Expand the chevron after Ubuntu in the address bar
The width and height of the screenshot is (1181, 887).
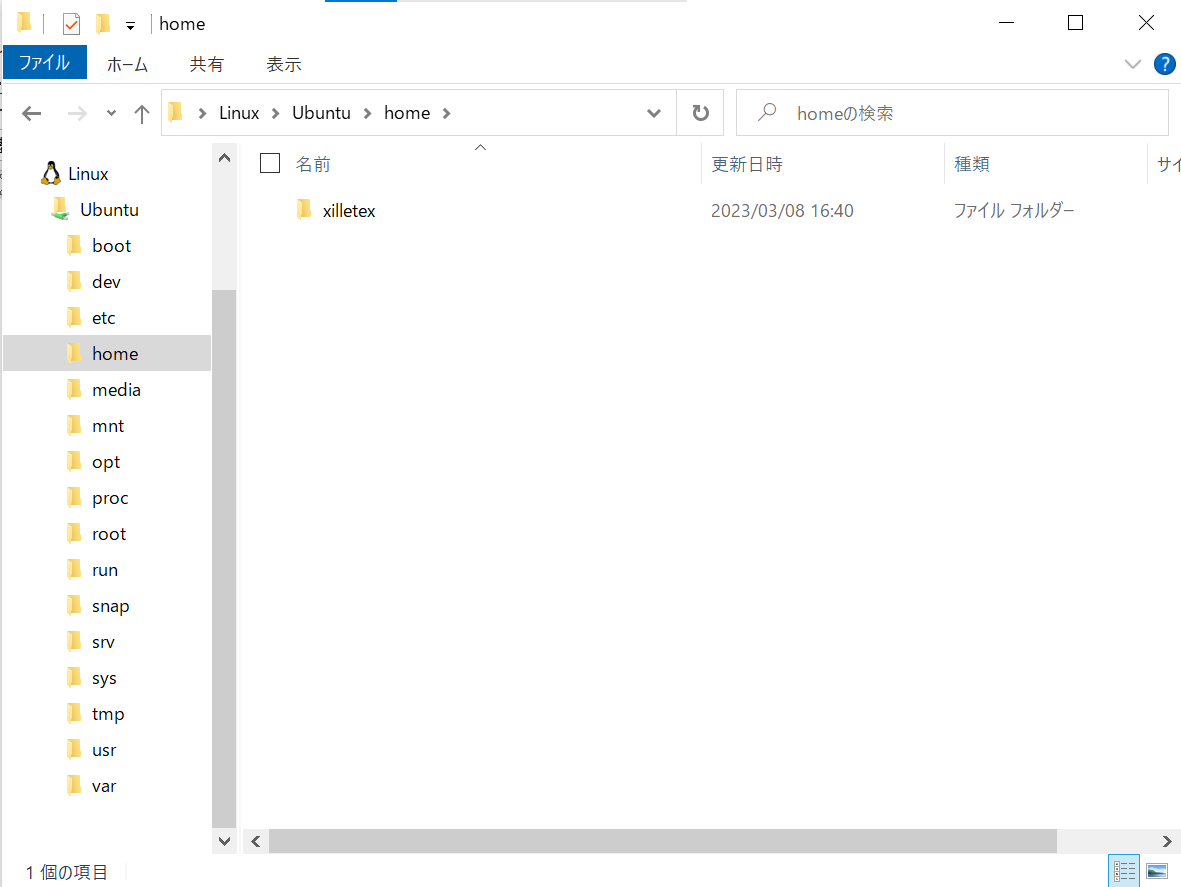pos(368,113)
